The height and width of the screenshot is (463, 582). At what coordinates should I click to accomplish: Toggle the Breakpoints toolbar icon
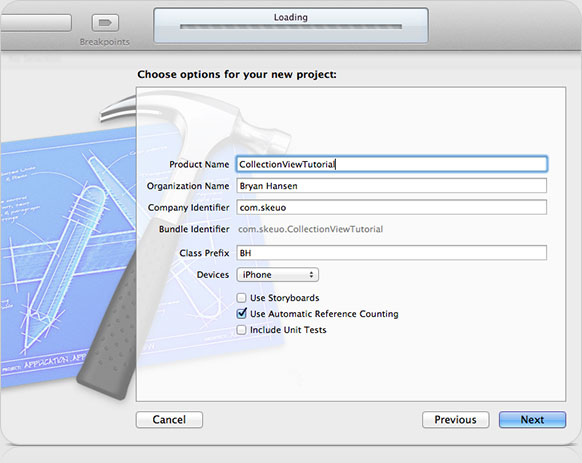[x=105, y=23]
